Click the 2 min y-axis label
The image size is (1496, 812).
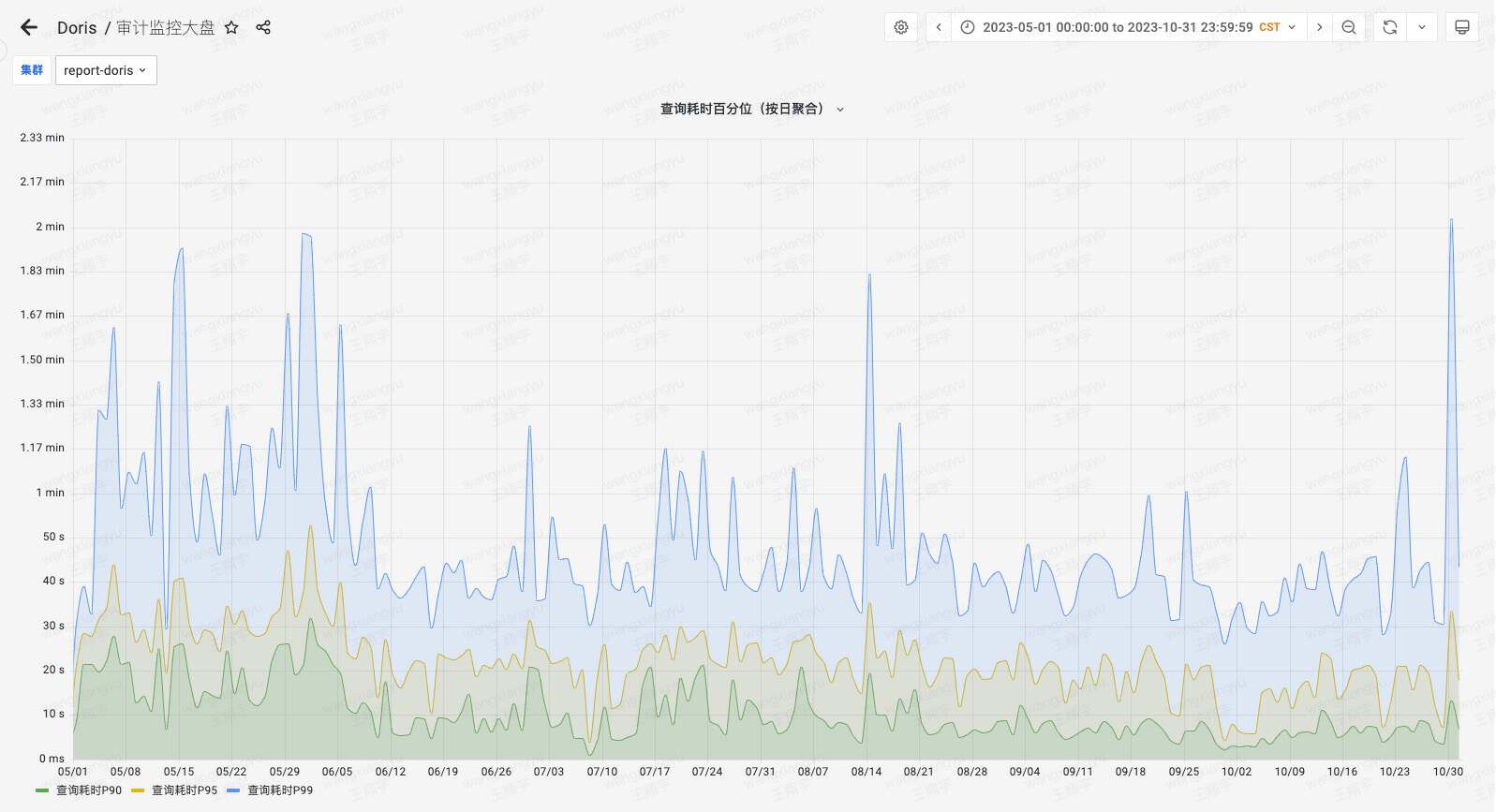point(50,227)
